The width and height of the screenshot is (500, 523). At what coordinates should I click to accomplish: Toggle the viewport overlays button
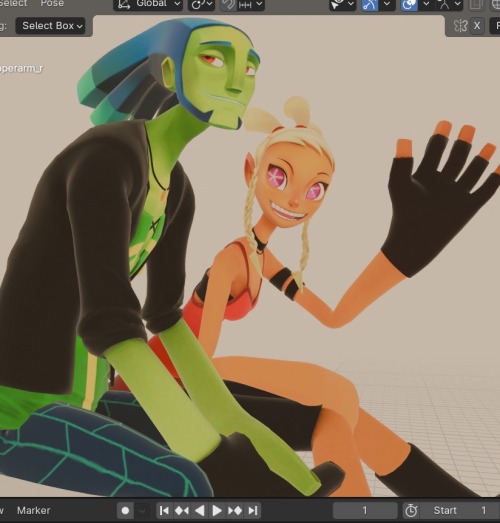click(x=410, y=4)
